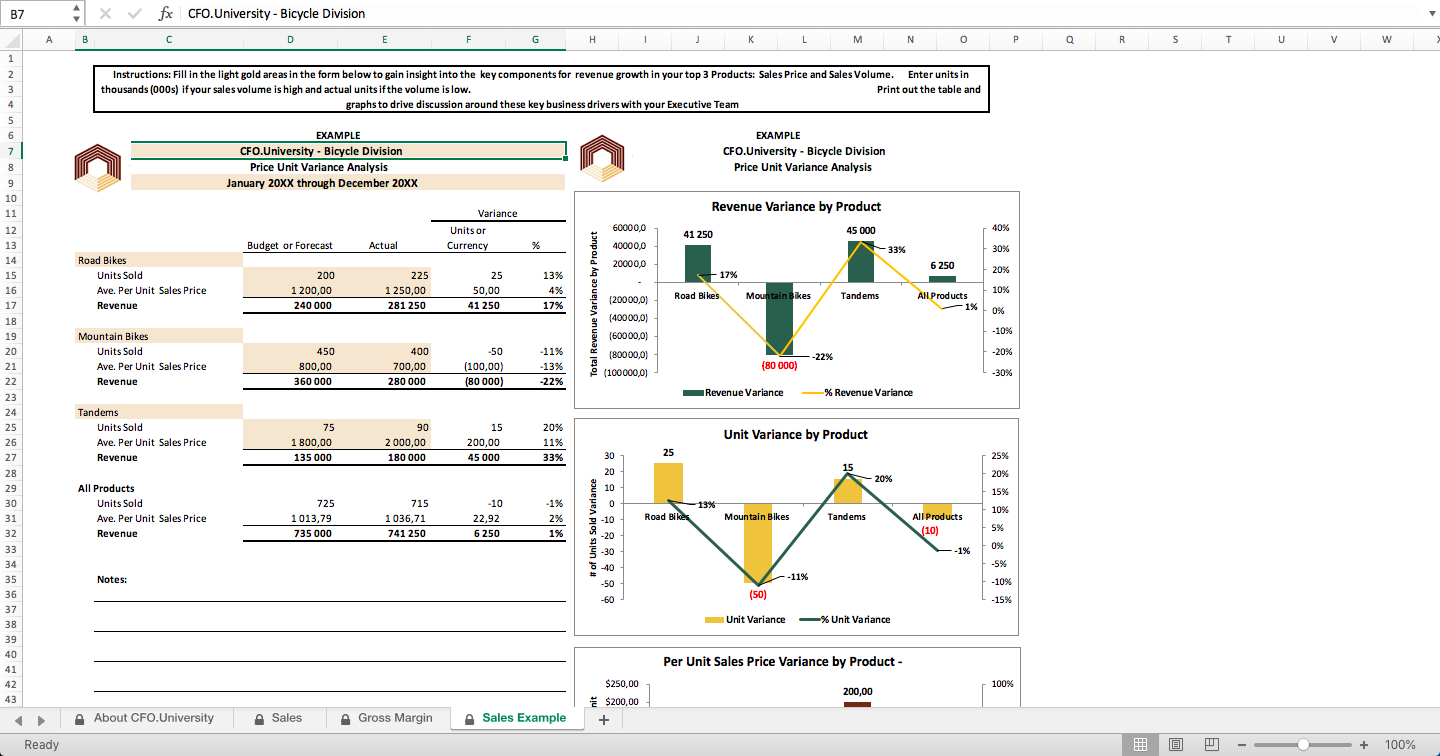The height and width of the screenshot is (756, 1440).
Task: Click the Name Box showing B7
Action: 38,13
